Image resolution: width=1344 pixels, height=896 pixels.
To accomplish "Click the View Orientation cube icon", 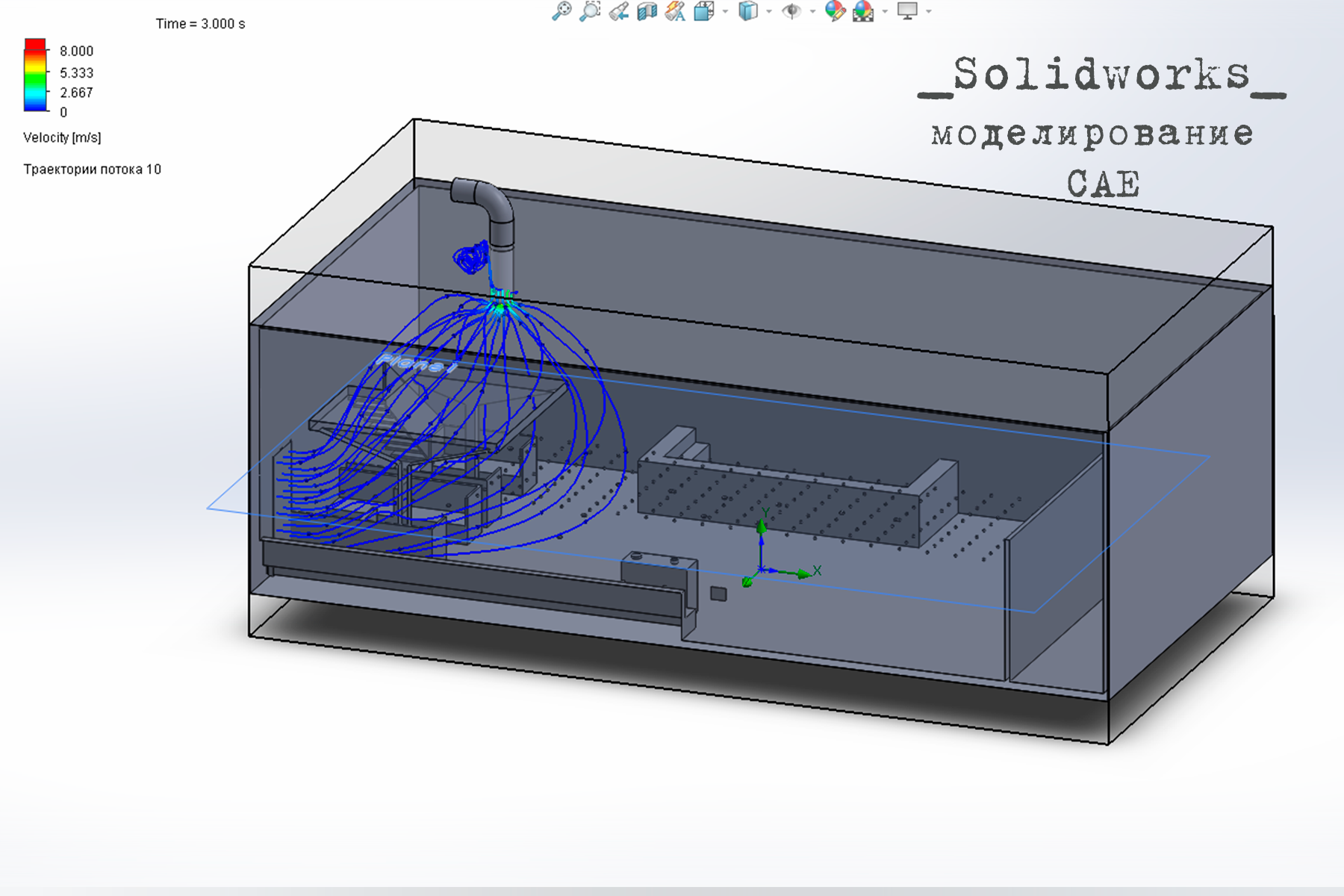I will pyautogui.click(x=703, y=11).
